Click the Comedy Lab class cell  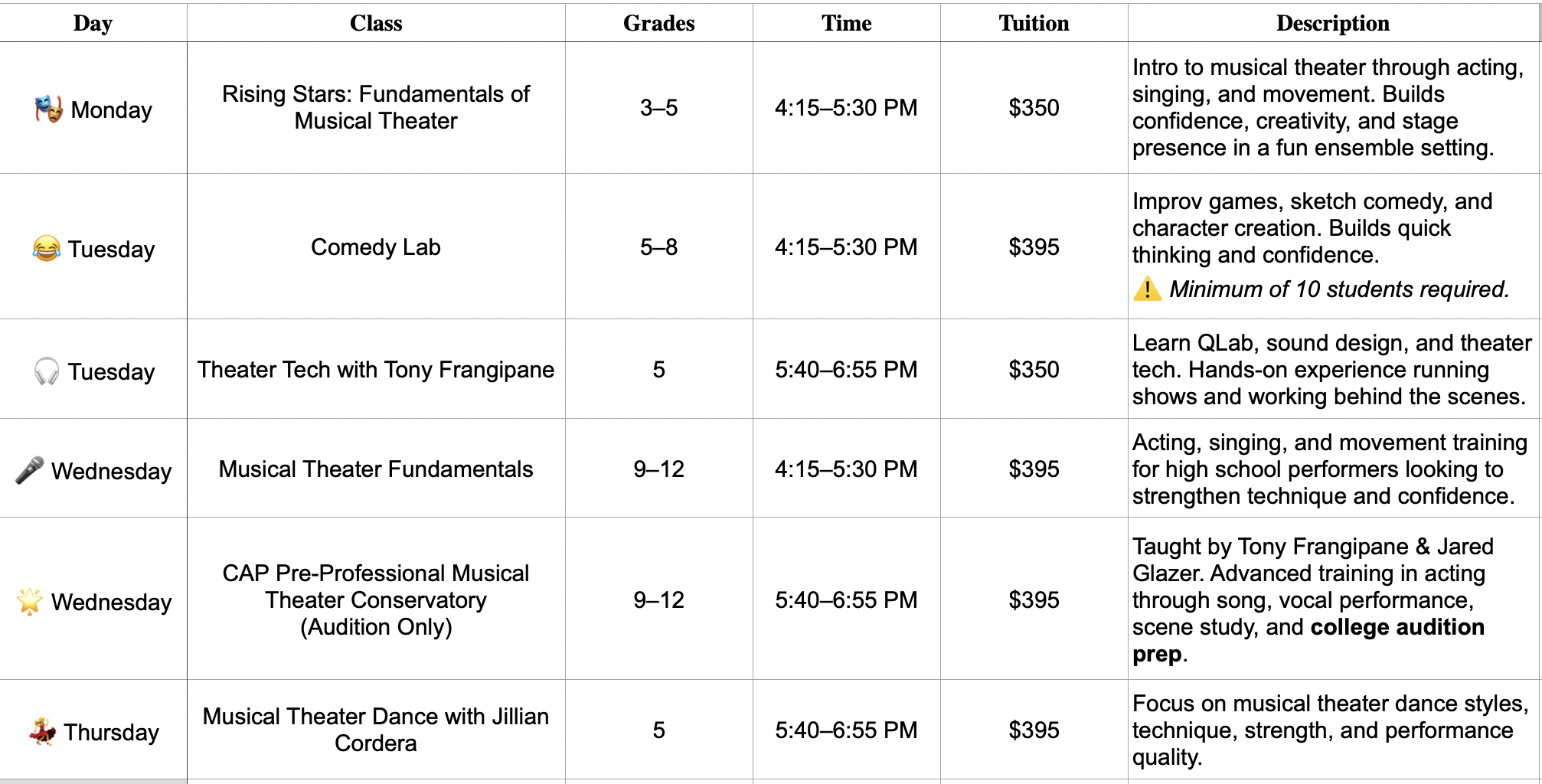click(x=375, y=247)
